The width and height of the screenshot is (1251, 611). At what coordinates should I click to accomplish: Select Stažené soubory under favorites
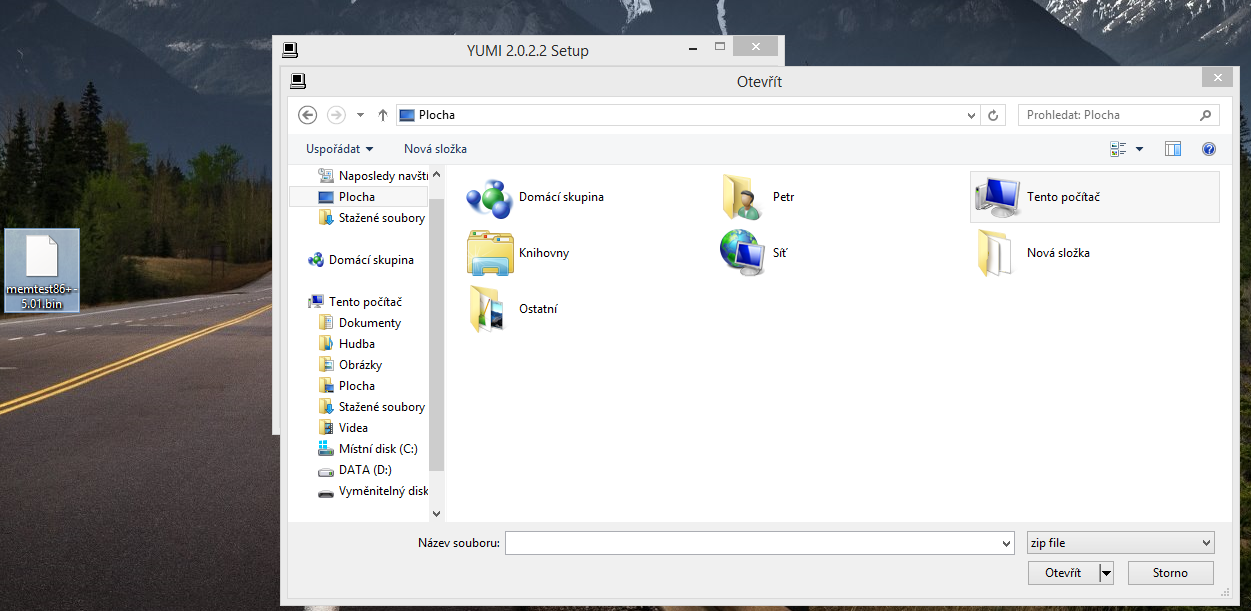[371, 218]
